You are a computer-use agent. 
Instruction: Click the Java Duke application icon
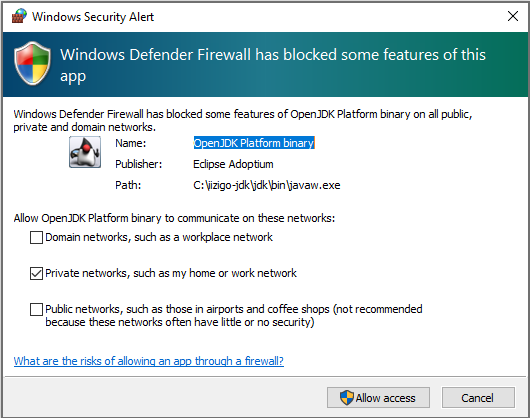pyautogui.click(x=85, y=152)
